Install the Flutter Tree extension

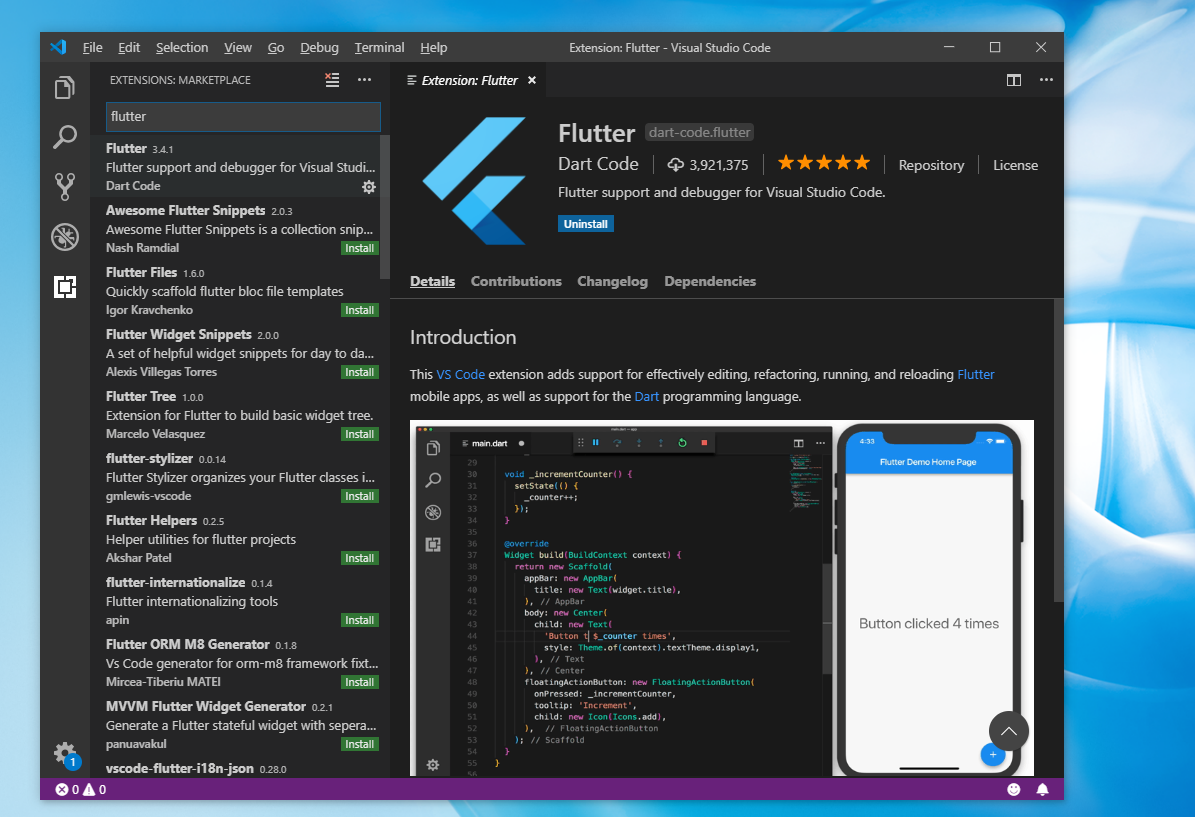click(360, 434)
